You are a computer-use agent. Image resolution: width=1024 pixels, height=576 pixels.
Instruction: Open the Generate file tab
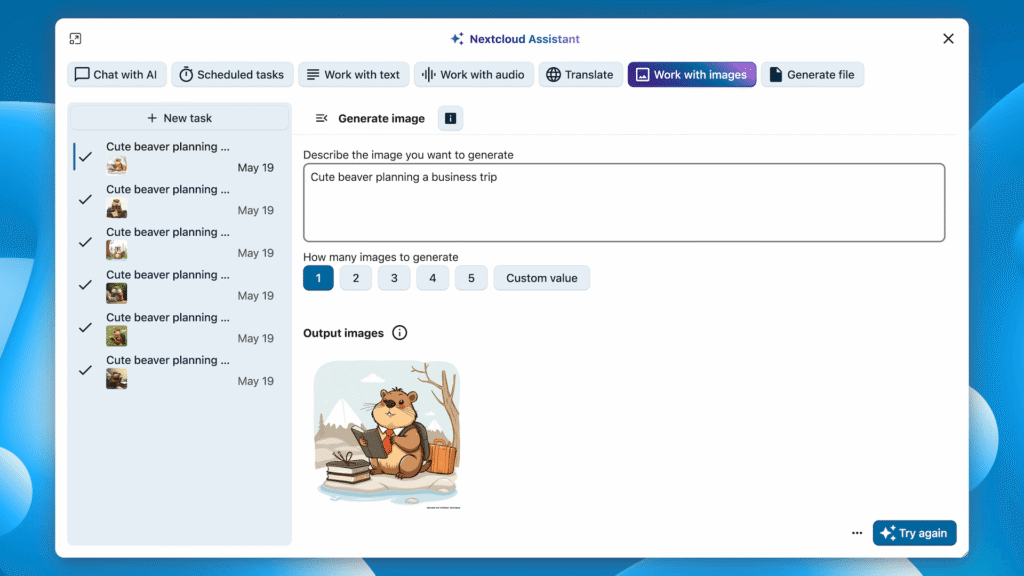coord(812,74)
